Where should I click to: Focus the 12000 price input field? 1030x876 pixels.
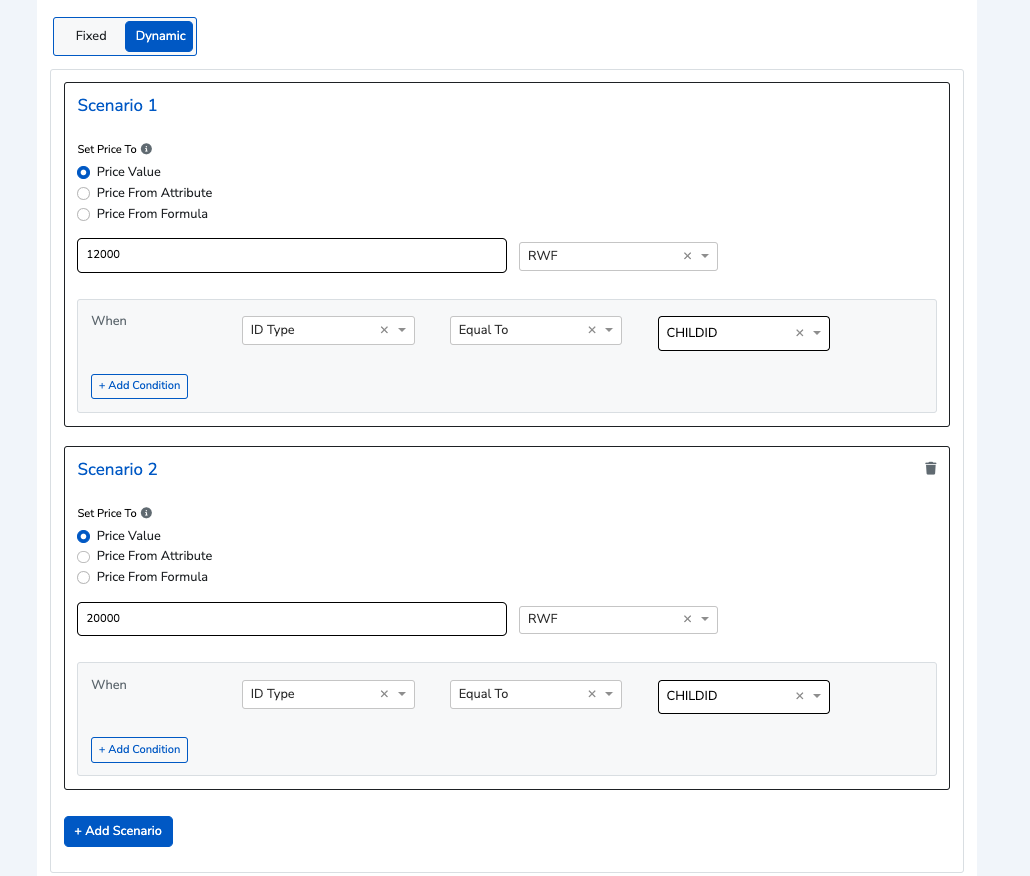pos(291,255)
